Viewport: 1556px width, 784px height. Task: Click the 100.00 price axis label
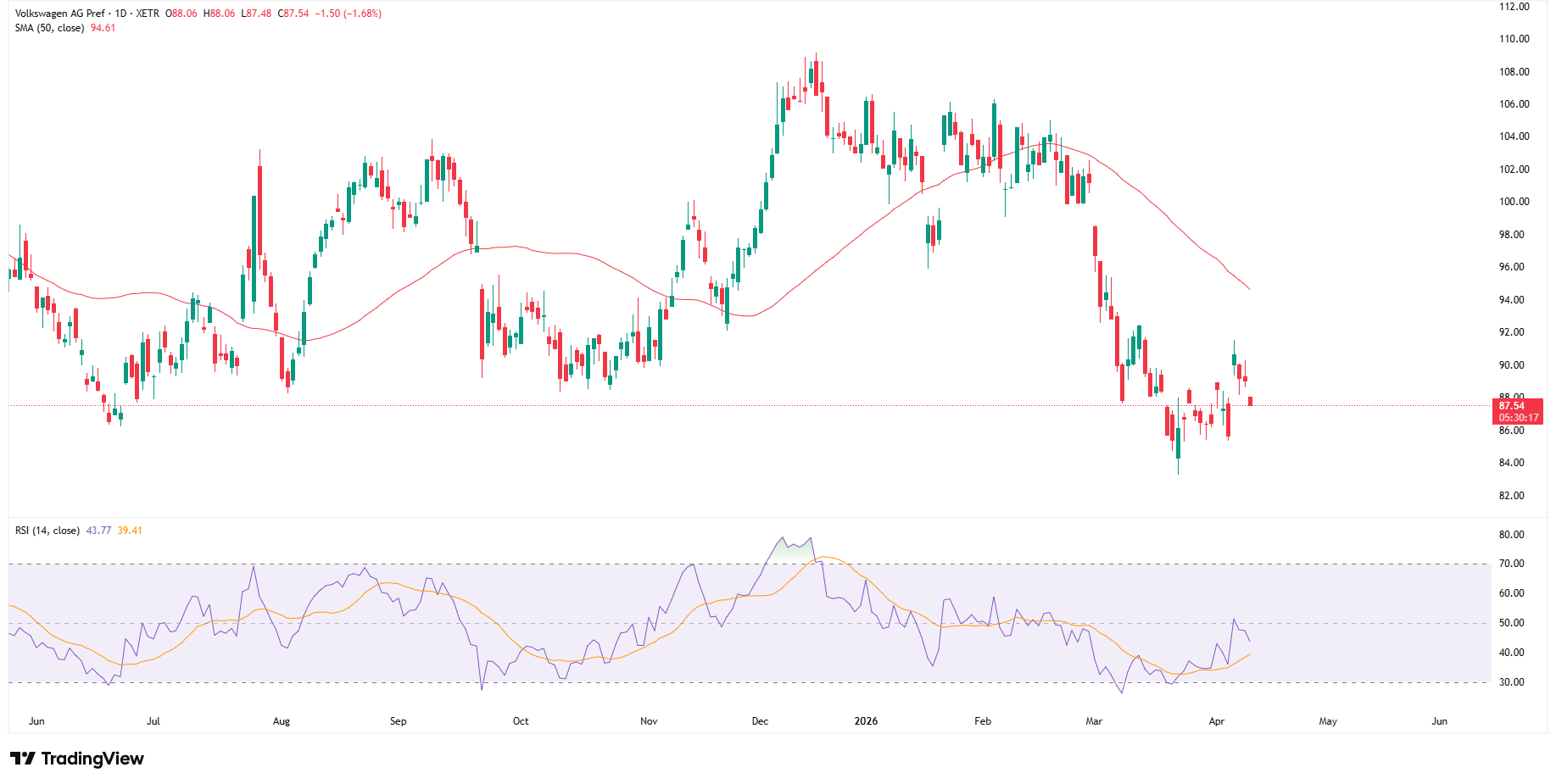[x=1514, y=202]
